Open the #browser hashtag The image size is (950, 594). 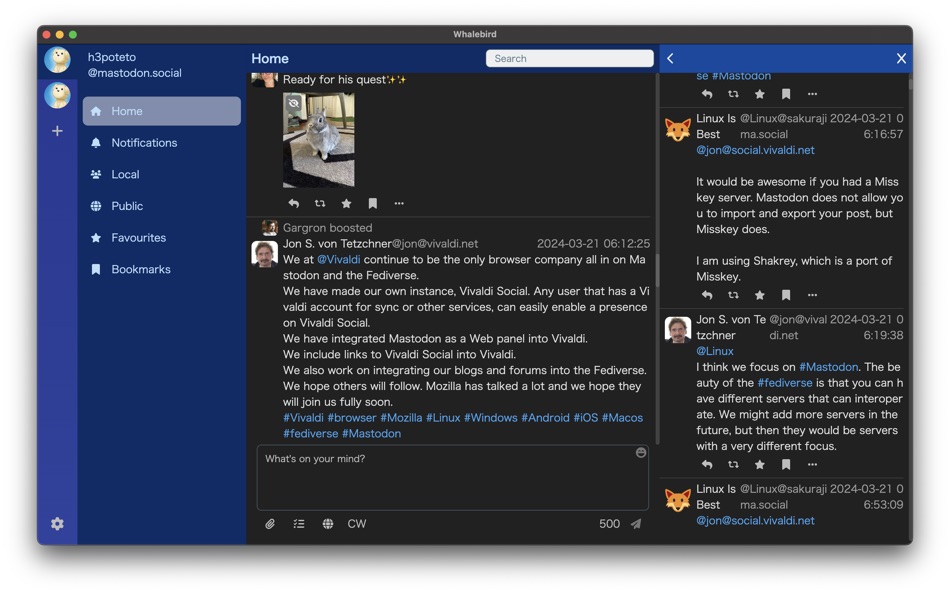(x=352, y=418)
